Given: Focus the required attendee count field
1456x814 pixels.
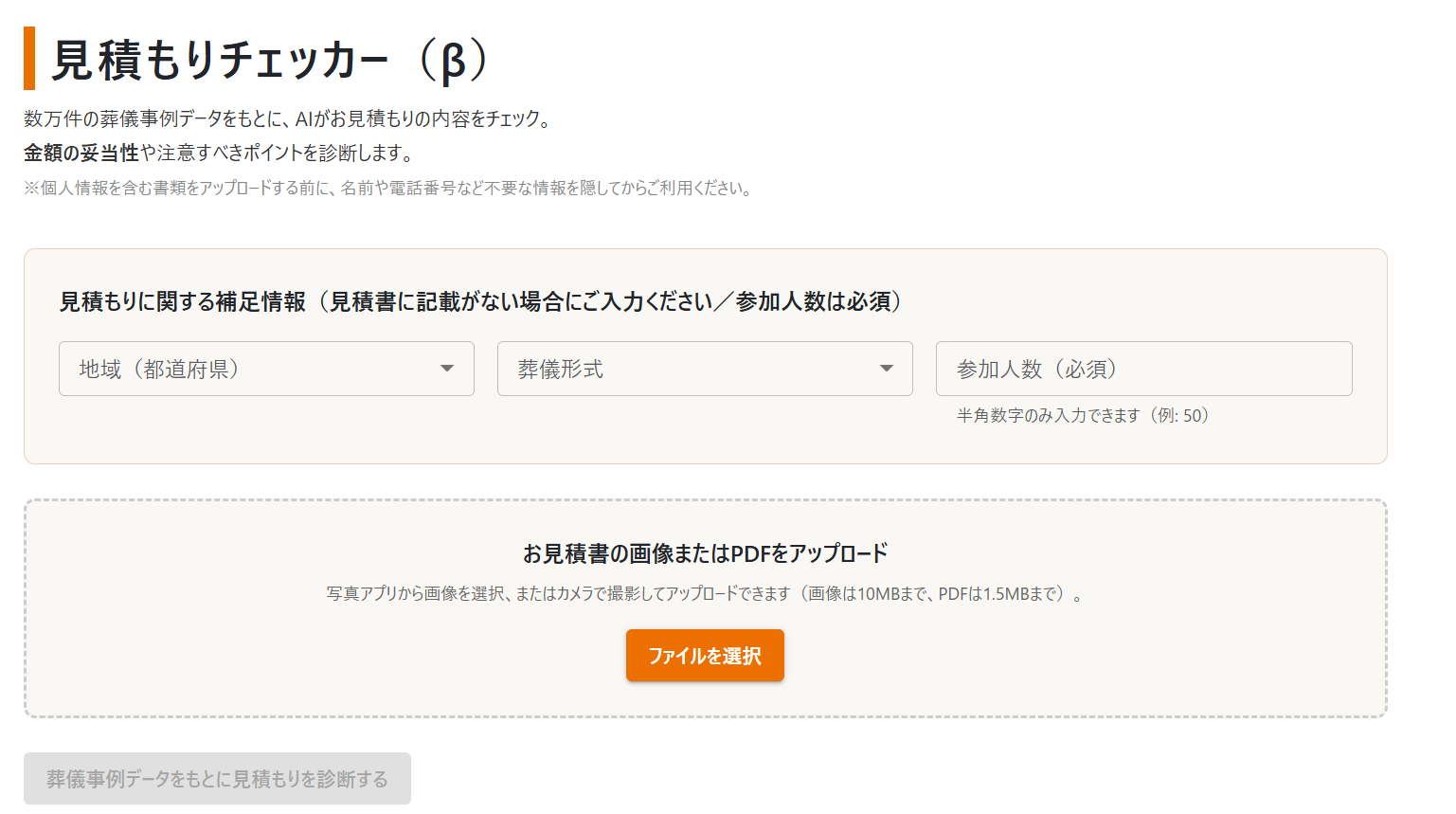Looking at the screenshot, I should 1143,369.
